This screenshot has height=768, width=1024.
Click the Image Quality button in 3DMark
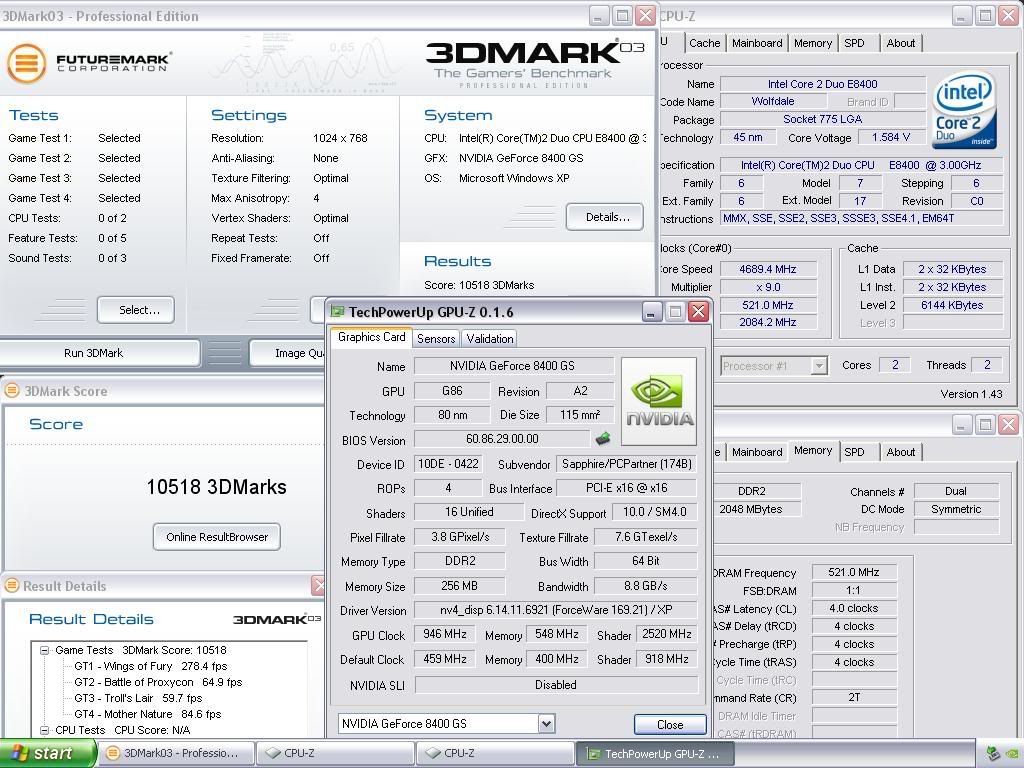(288, 353)
